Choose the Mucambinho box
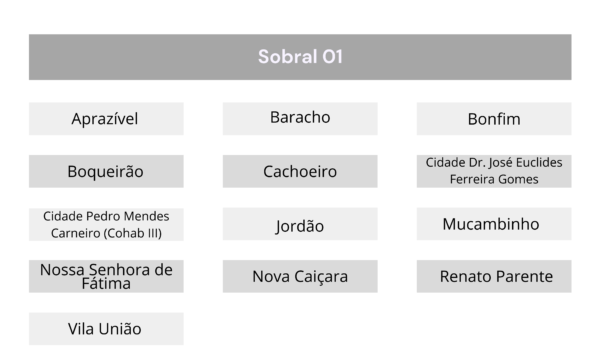Viewport: 600px width, 361px height. click(494, 224)
